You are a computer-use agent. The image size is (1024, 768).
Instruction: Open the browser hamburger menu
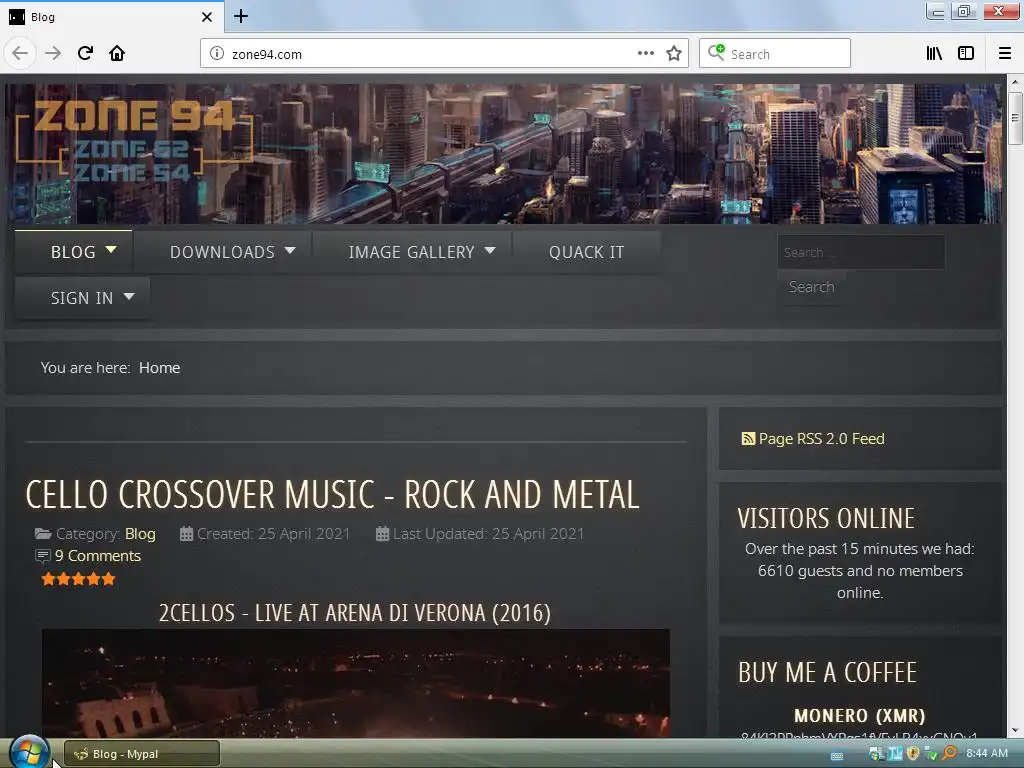(x=1005, y=54)
